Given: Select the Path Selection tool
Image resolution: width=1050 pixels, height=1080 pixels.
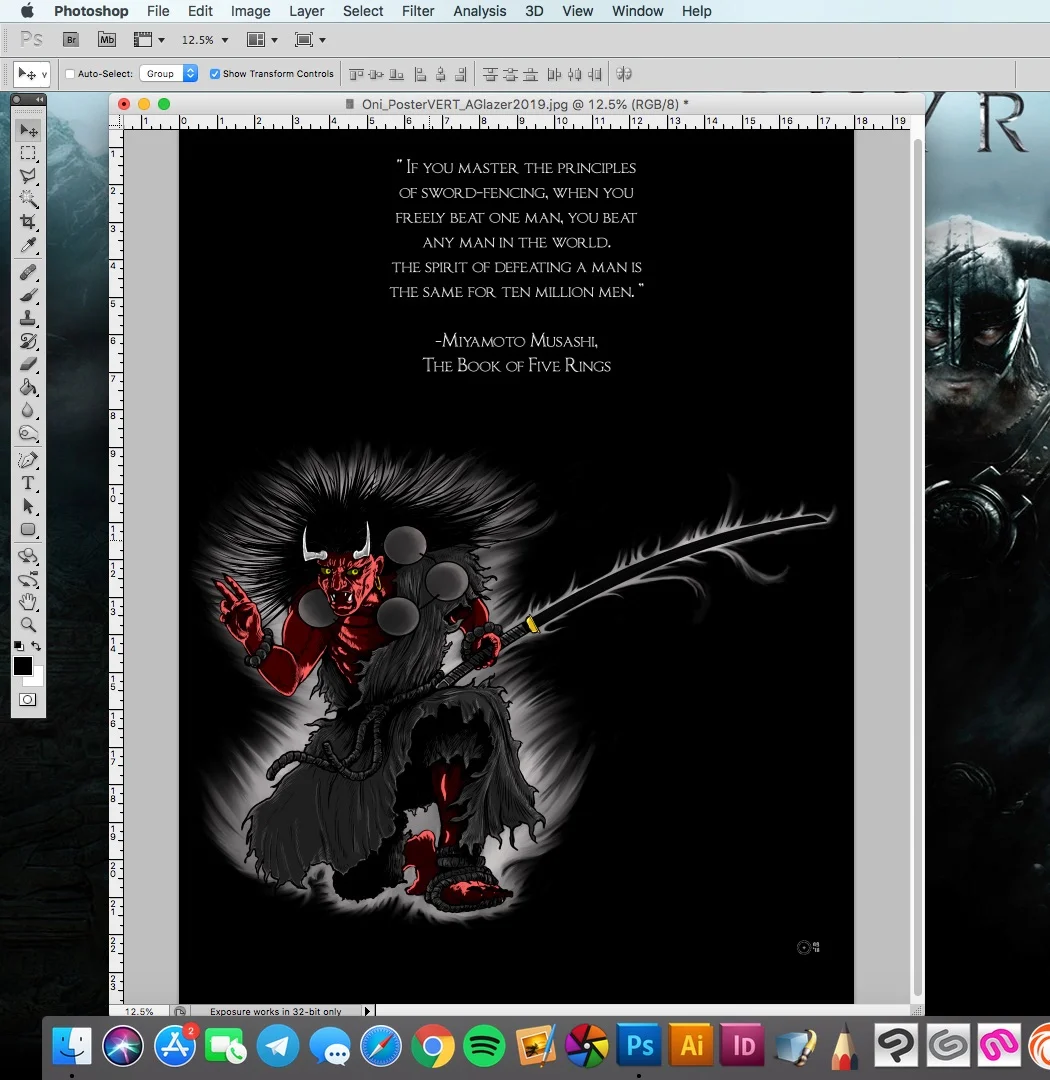Looking at the screenshot, I should pyautogui.click(x=28, y=506).
